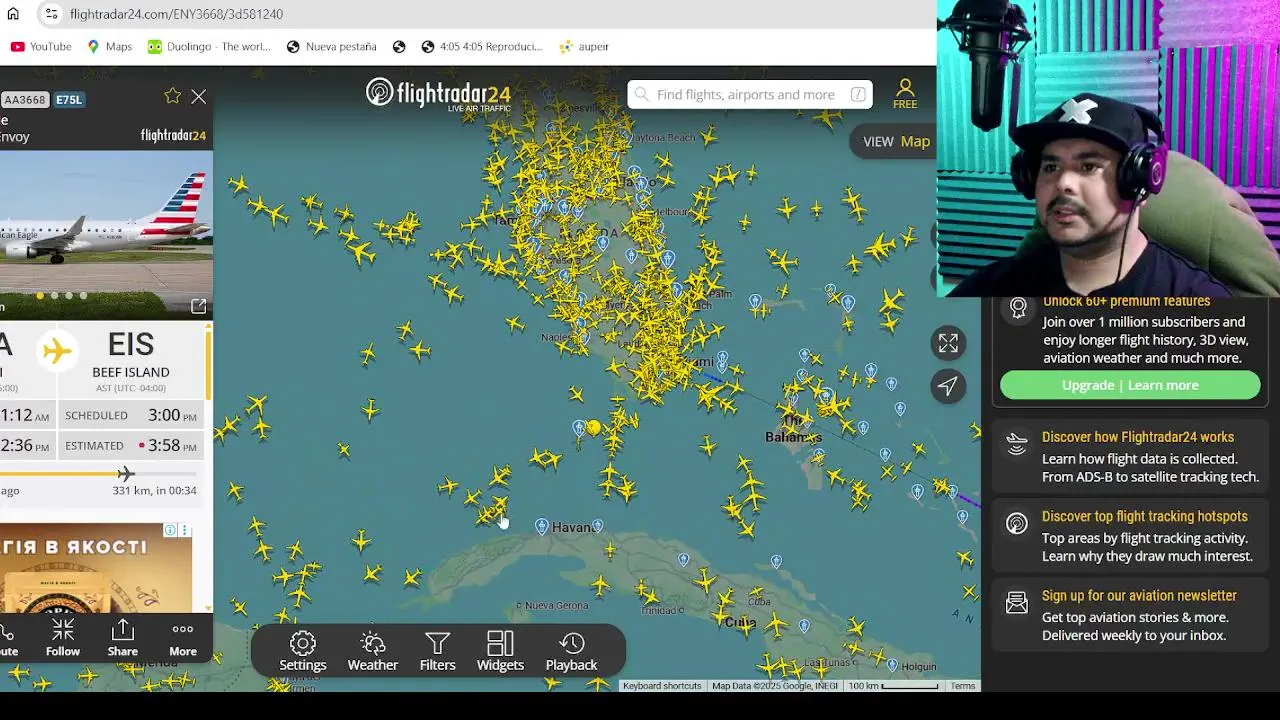Click the E75L aircraft type badge
This screenshot has width=1280, height=720.
[x=69, y=100]
